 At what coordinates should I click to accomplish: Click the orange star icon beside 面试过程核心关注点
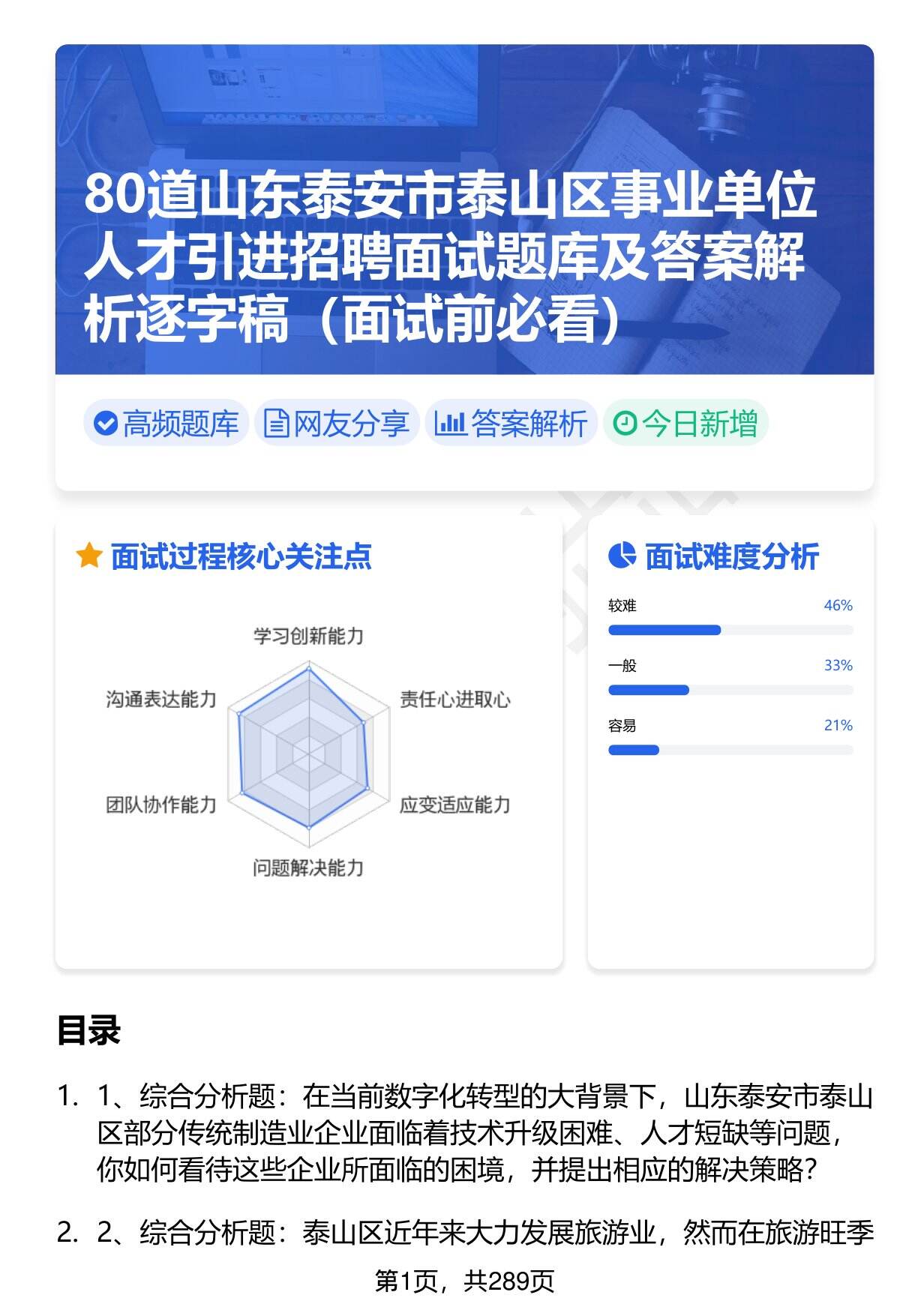click(x=88, y=556)
